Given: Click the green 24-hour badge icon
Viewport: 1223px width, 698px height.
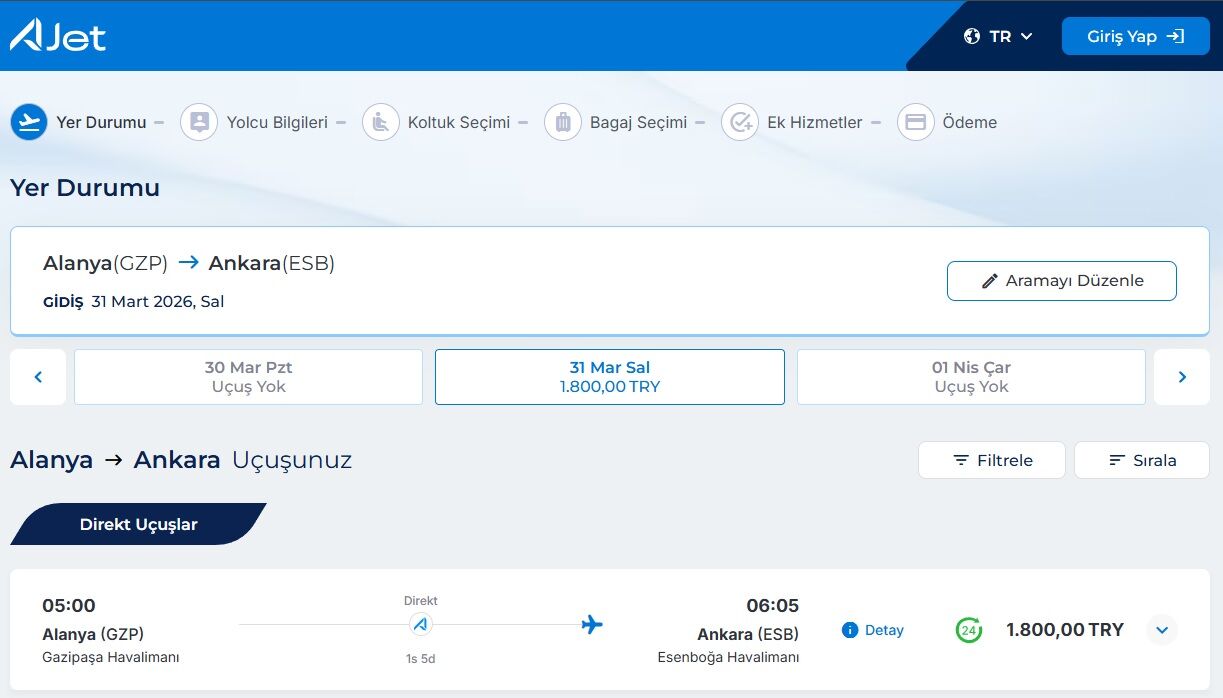Looking at the screenshot, I should pos(968,630).
